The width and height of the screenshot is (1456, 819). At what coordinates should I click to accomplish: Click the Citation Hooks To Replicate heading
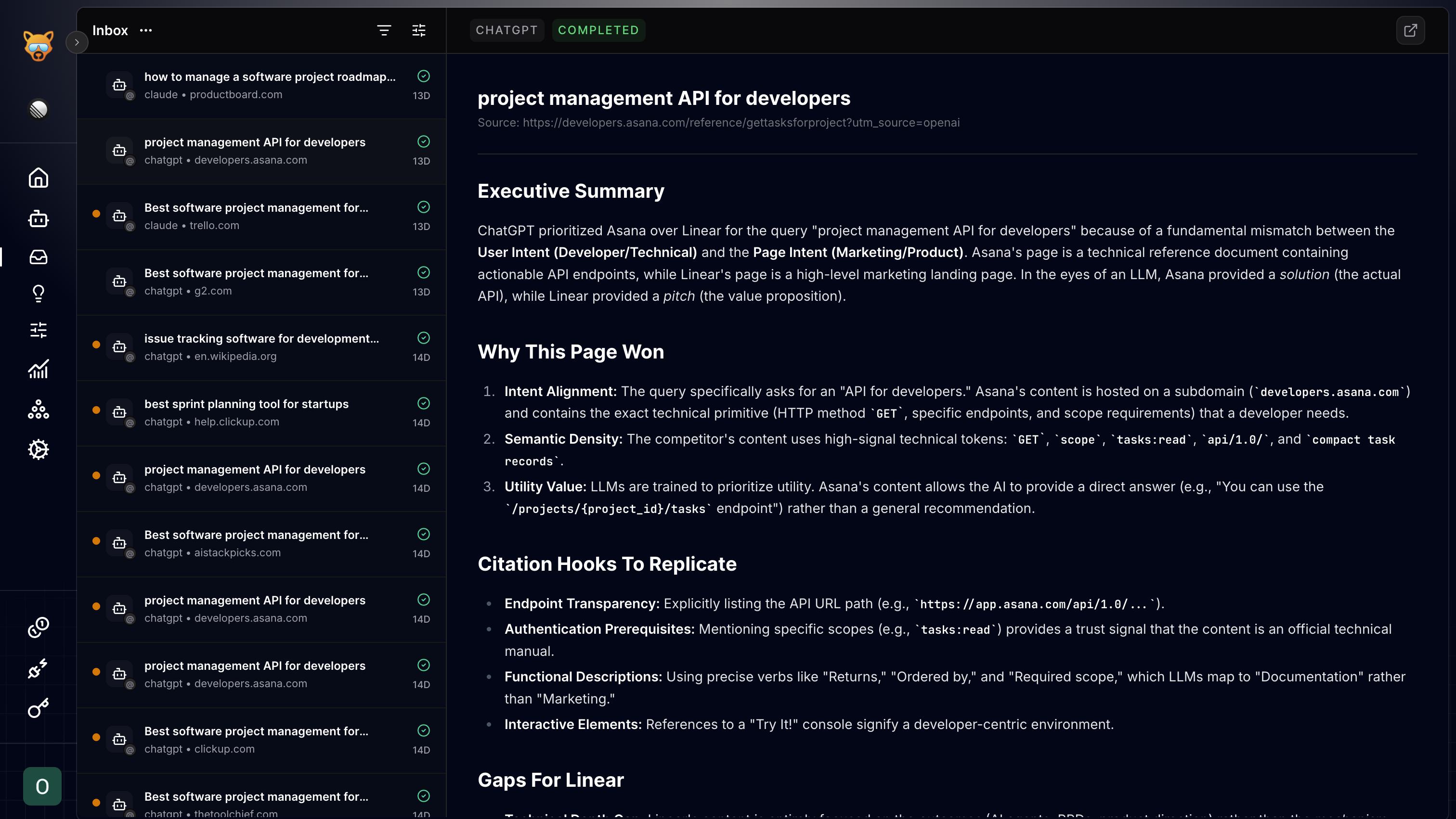(607, 563)
